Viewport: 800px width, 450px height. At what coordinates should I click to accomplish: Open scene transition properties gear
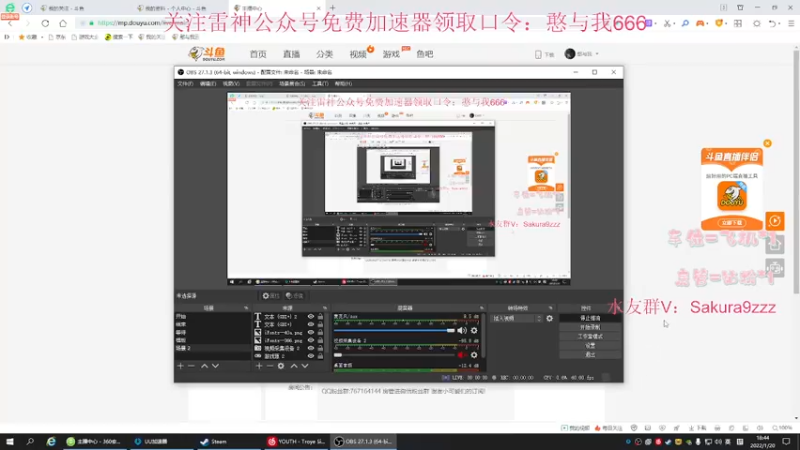coord(549,318)
